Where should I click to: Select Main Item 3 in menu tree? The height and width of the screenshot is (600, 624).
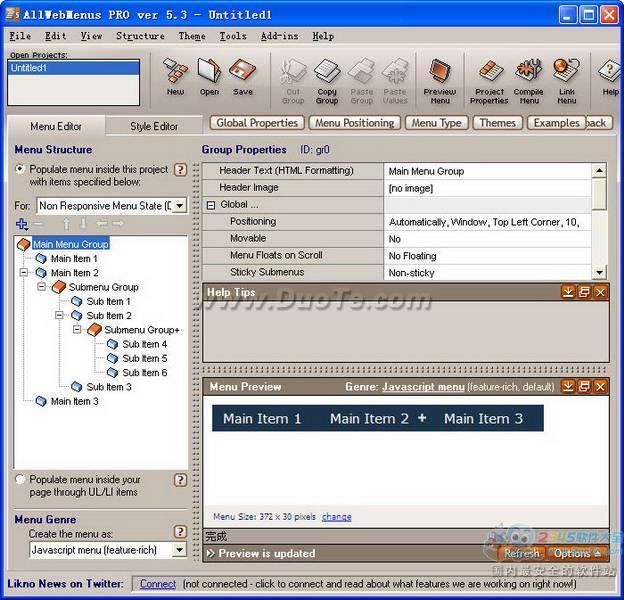click(74, 401)
